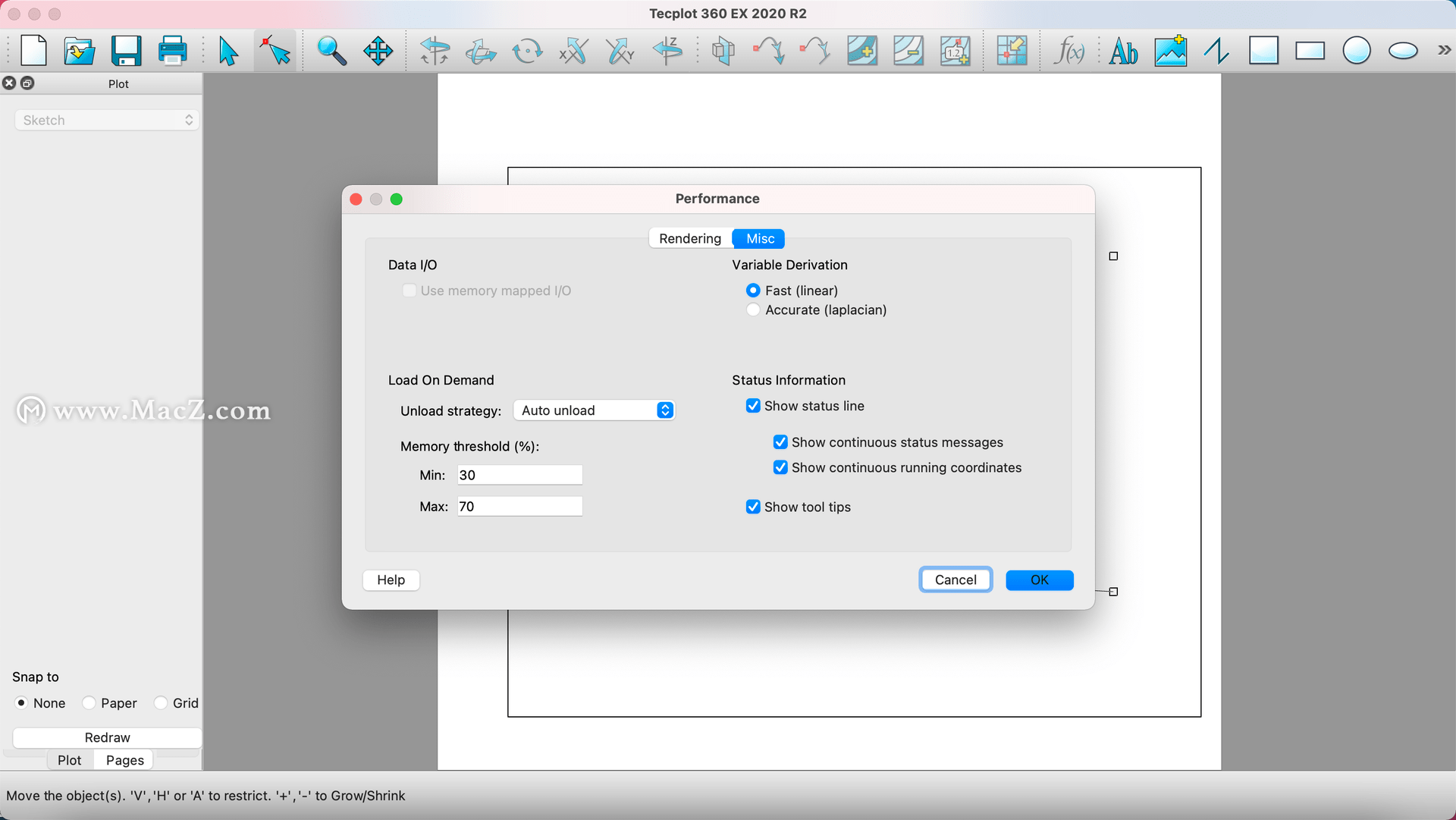The image size is (1456, 820).
Task: Disable Show continuous running coordinates
Action: [779, 467]
